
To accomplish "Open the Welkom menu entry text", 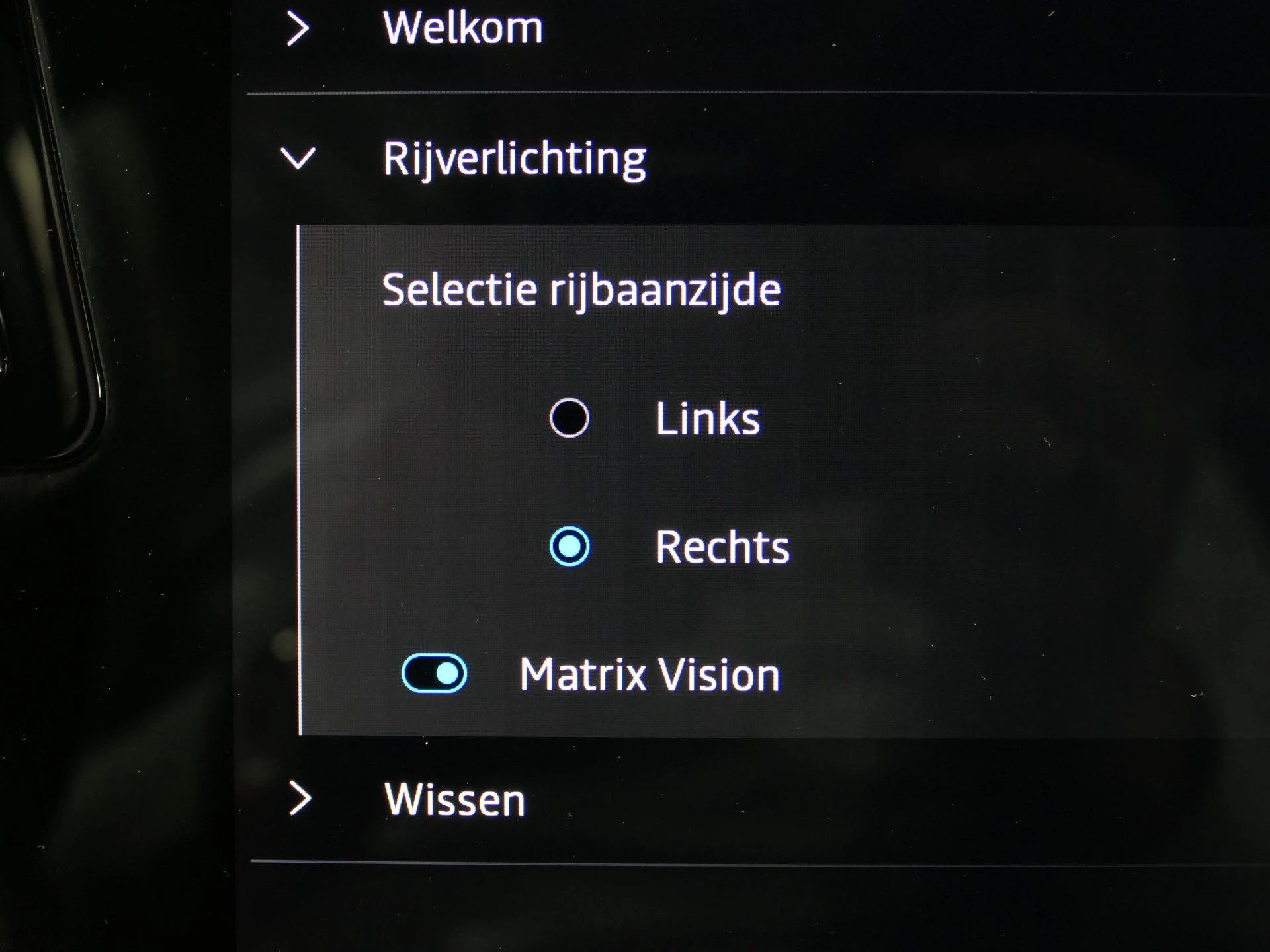I will pos(463,28).
